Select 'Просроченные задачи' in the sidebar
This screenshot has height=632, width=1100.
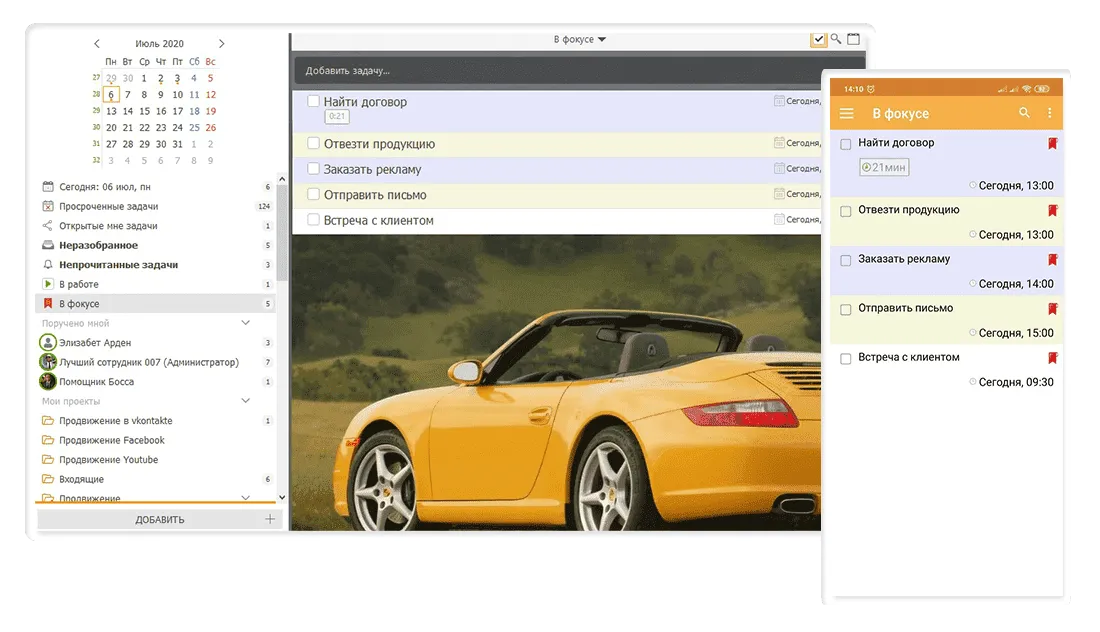coord(108,206)
